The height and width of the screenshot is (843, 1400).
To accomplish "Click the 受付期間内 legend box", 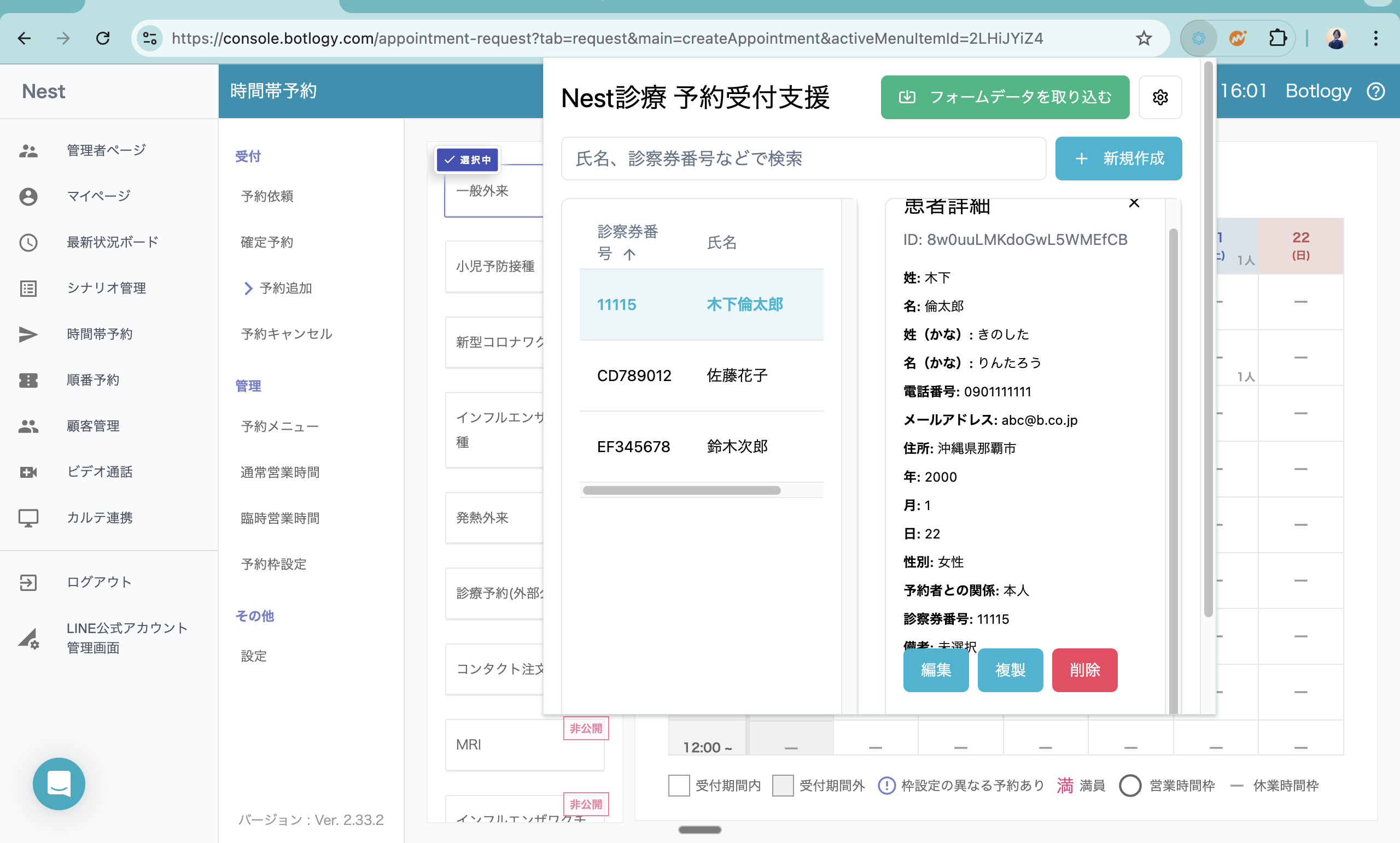I will pos(679,785).
